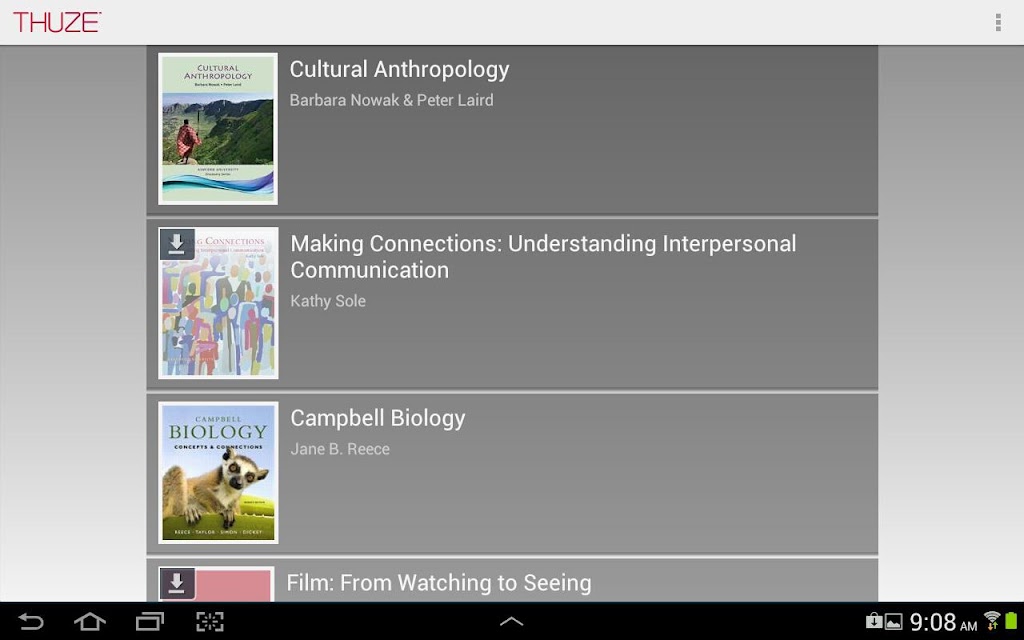Open the Cultural Anthropology title
This screenshot has width=1024, height=640.
(x=399, y=69)
